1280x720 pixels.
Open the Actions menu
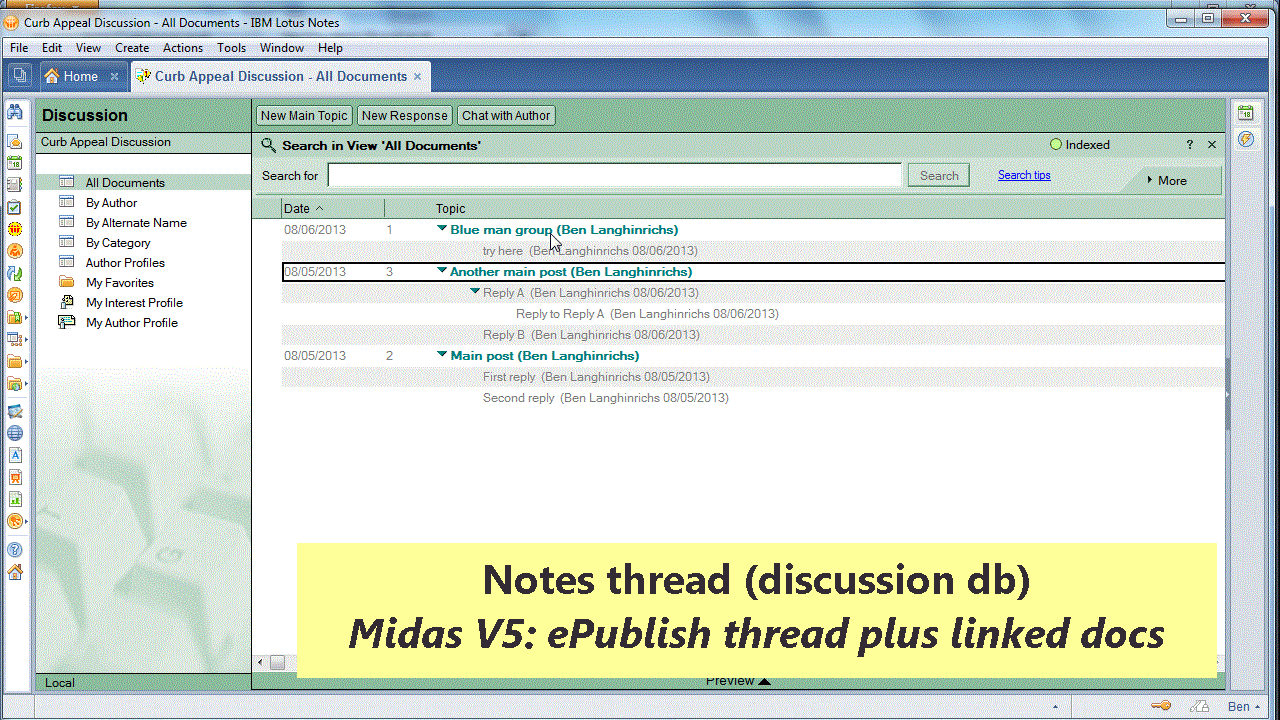[182, 48]
